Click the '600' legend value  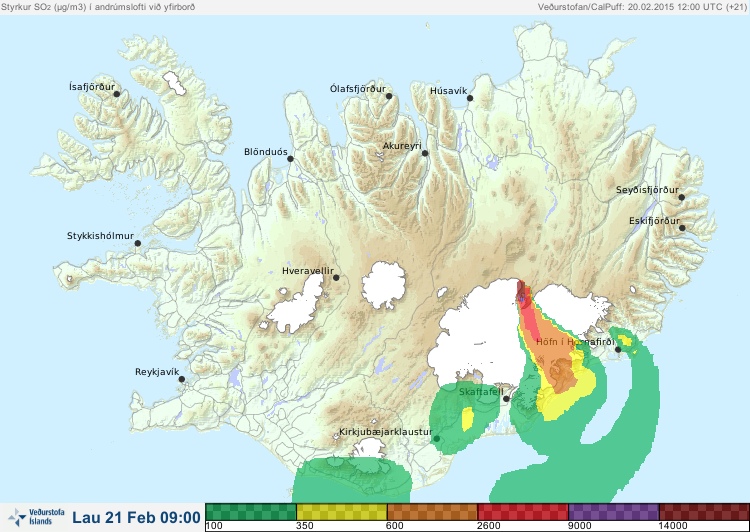(x=395, y=526)
